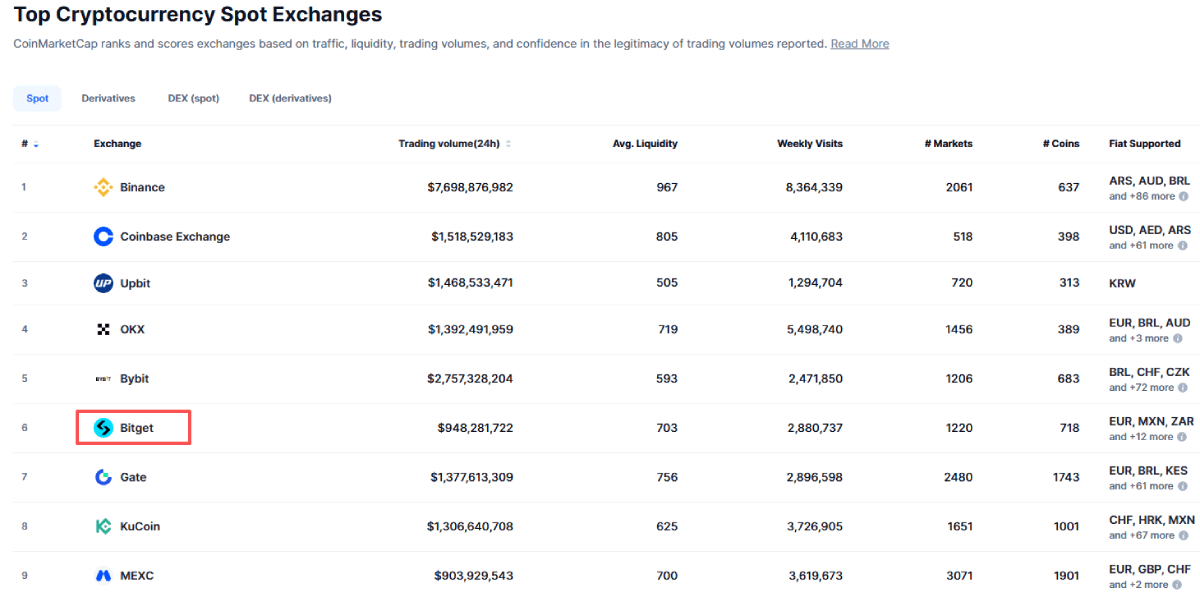
Task: Click the OKX logo icon
Action: (x=103, y=329)
